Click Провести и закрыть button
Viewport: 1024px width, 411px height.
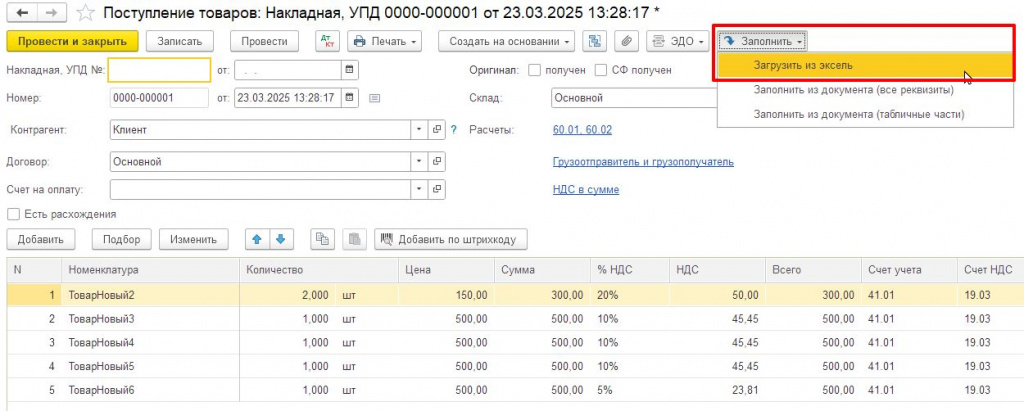click(x=72, y=41)
